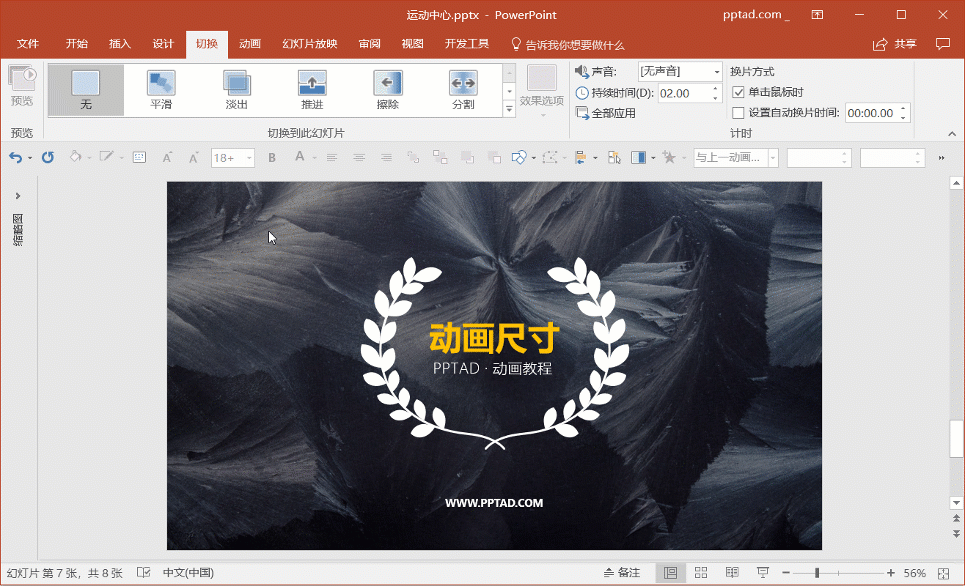Start slide show from status bar
Screen dimensions: 965x586
(x=763, y=573)
